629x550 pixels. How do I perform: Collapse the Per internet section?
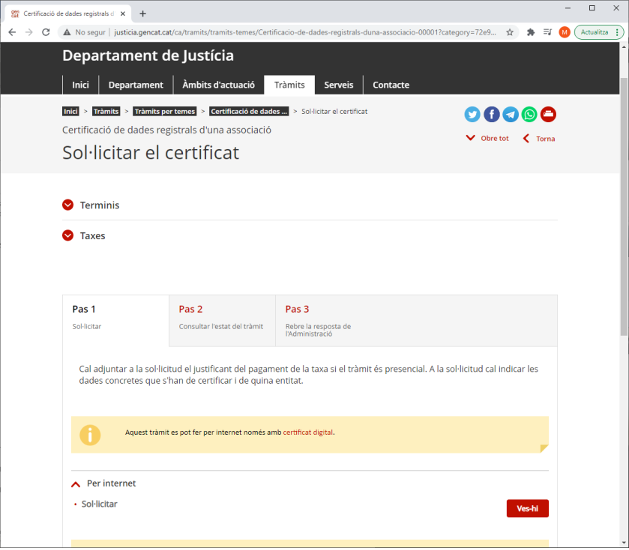[76, 483]
